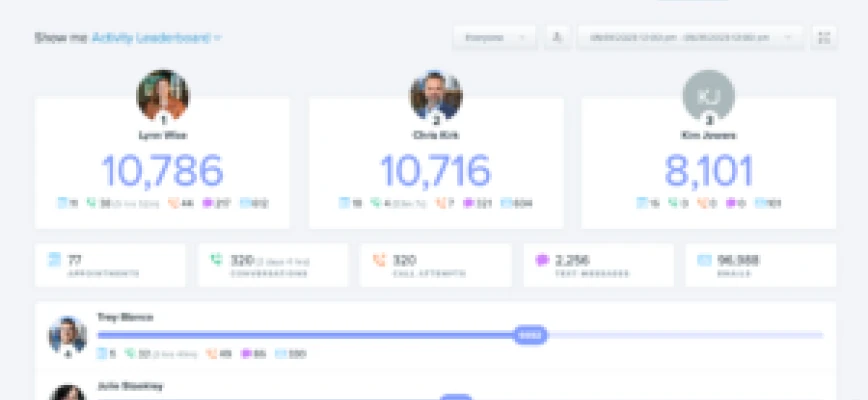Click the third-place agent name above 8,101
The width and height of the screenshot is (868, 400).
click(x=709, y=136)
